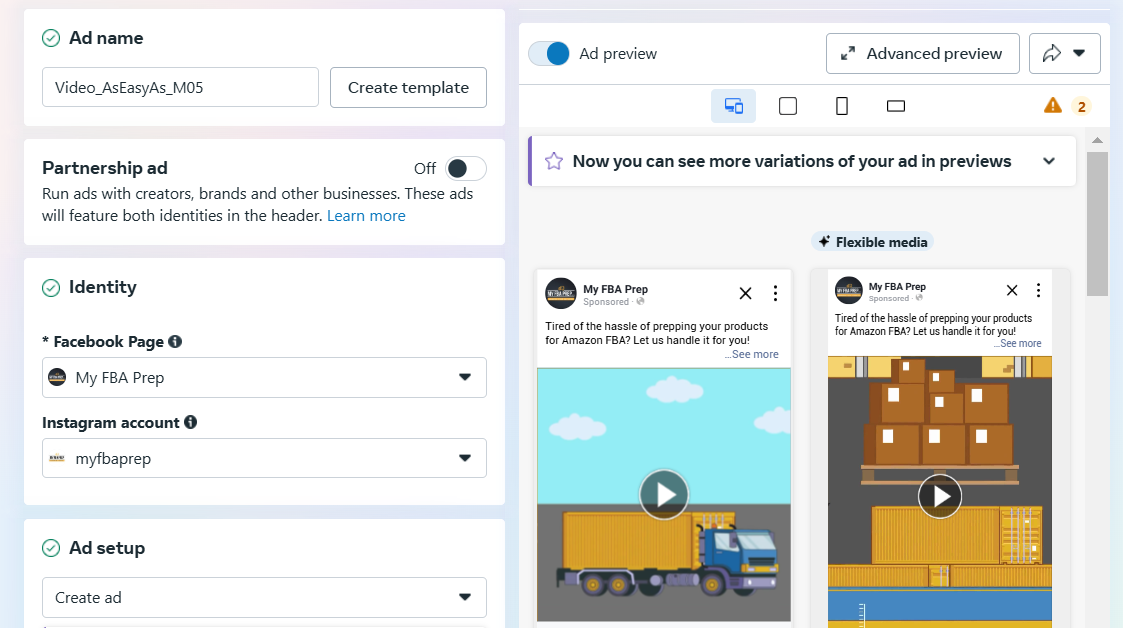Image resolution: width=1123 pixels, height=628 pixels.
Task: Select the horizontal landscape preview icon
Action: pos(896,106)
